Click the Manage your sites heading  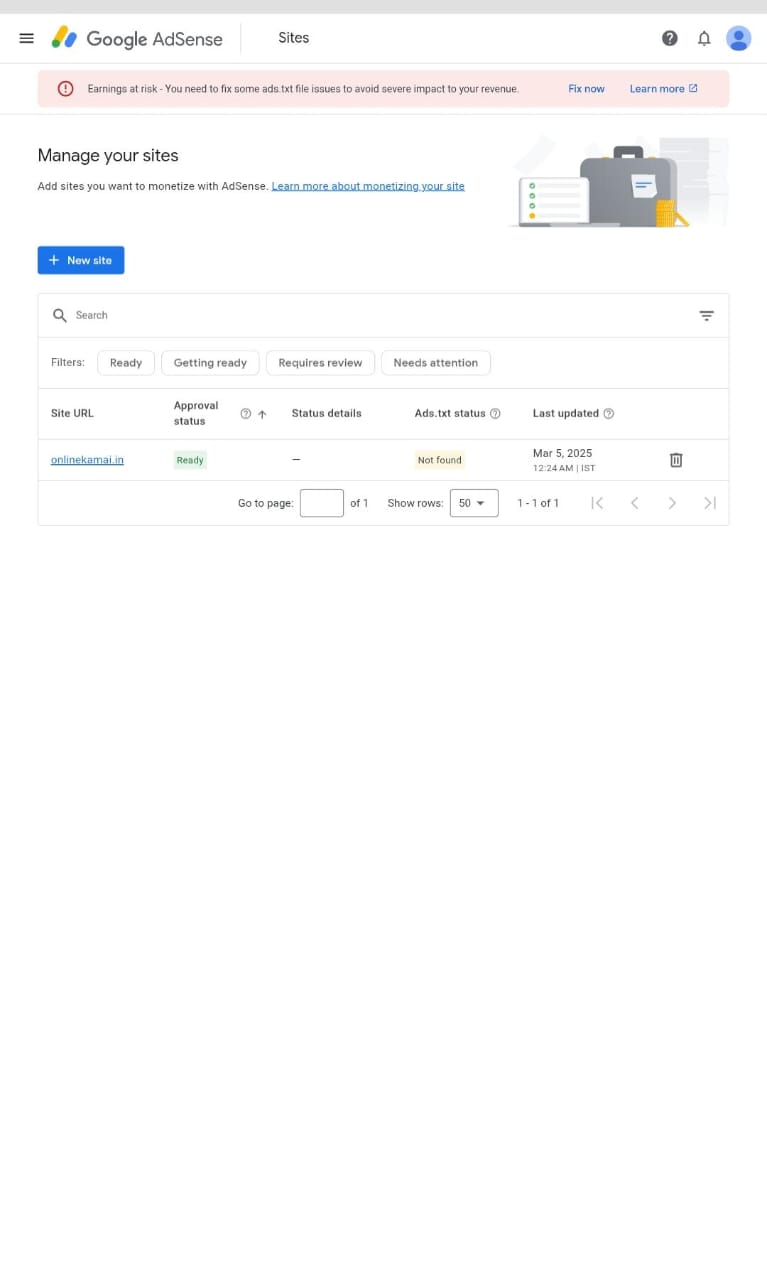pyautogui.click(x=108, y=155)
